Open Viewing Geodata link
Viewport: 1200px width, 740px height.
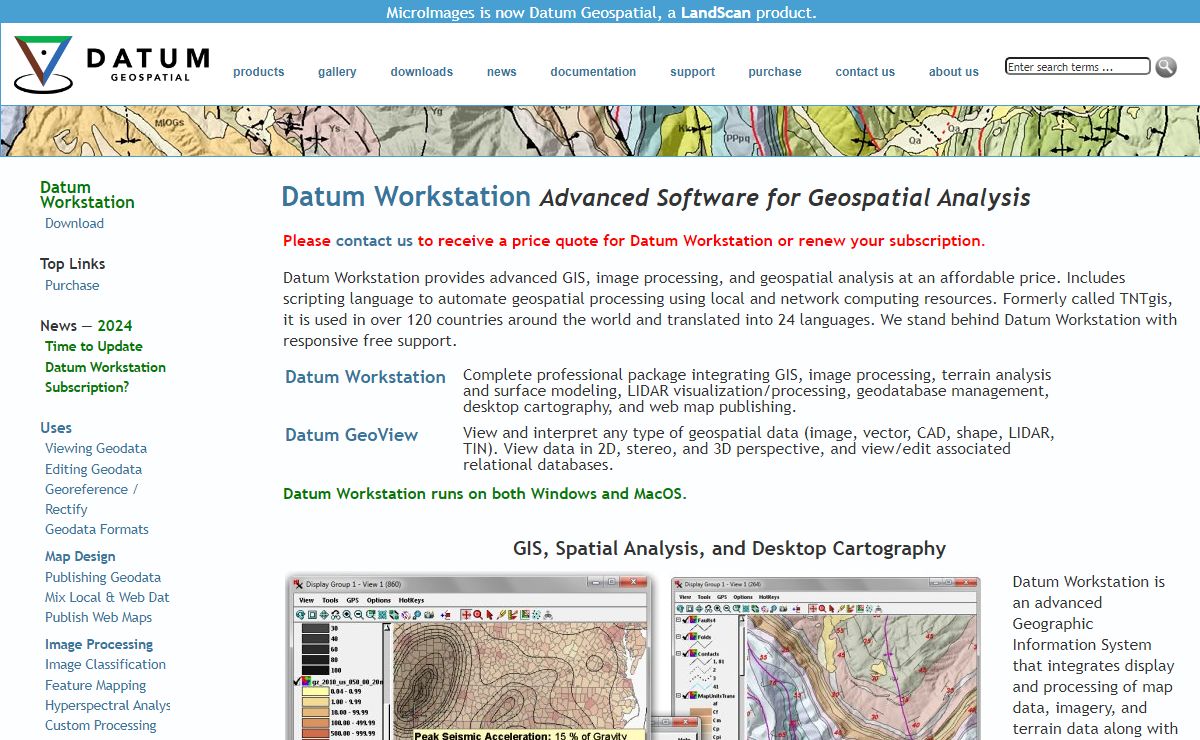[x=96, y=449]
